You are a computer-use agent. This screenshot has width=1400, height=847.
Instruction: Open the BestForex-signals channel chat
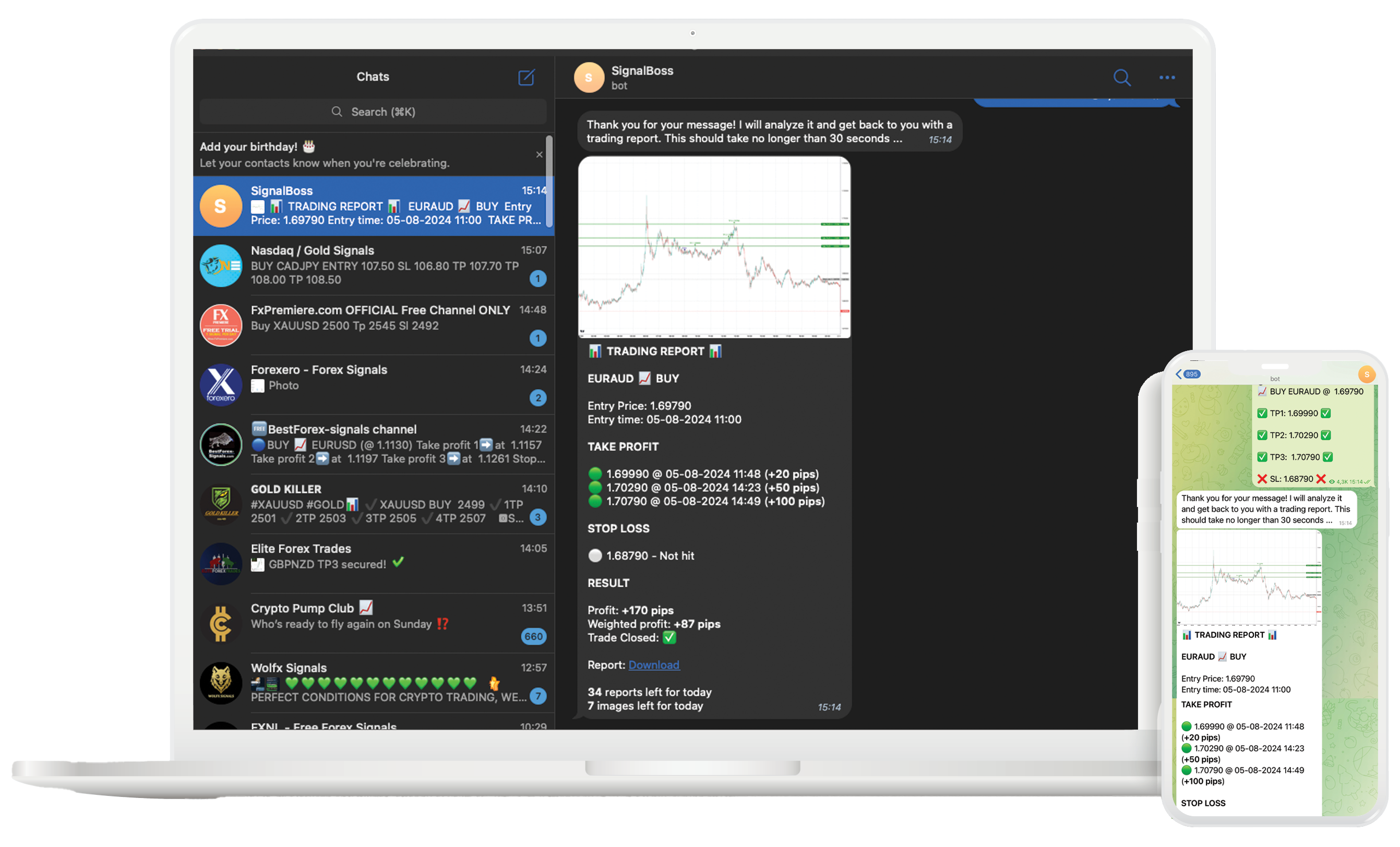[373, 444]
